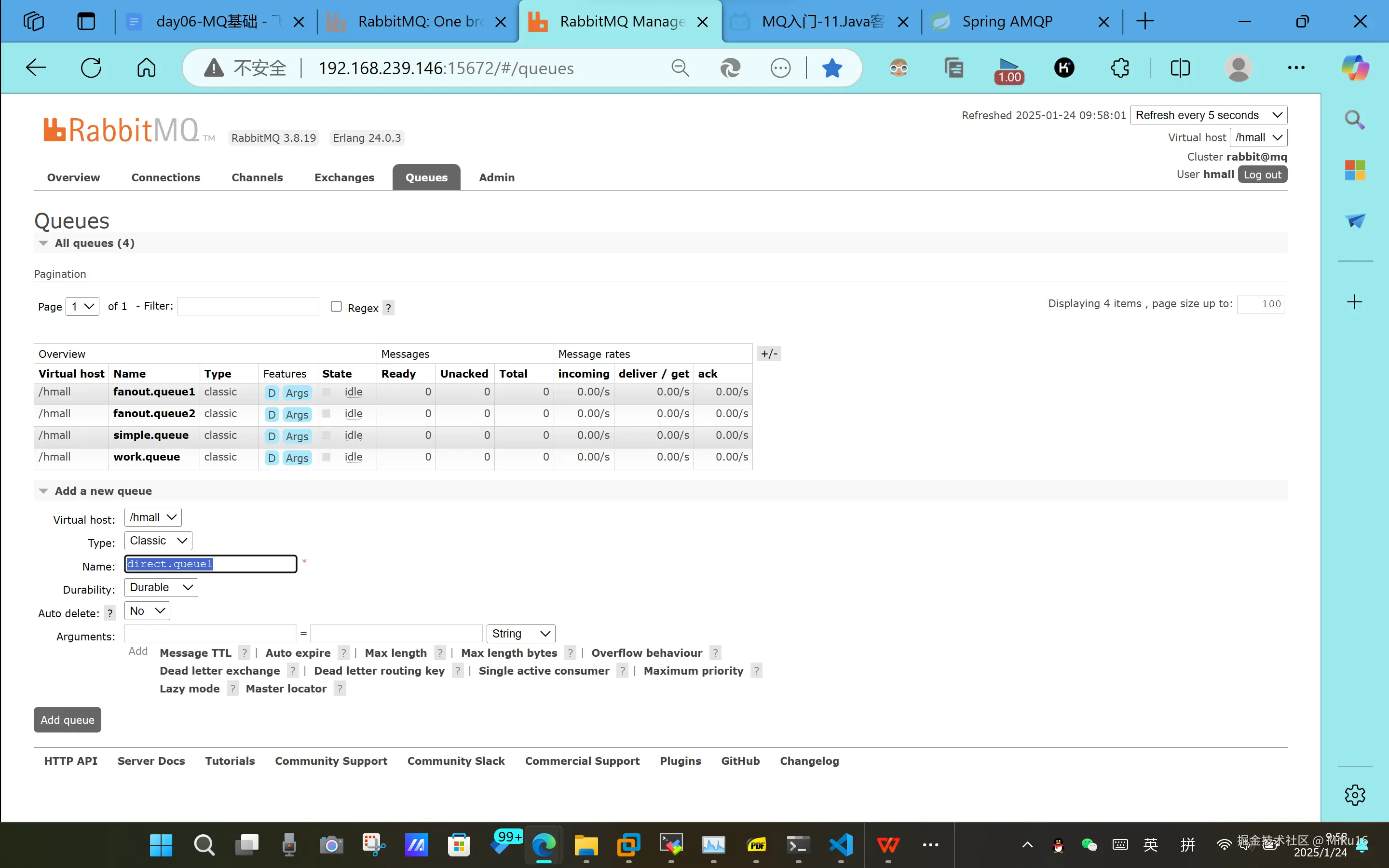Open the Refresh every 5 seconds dropdown
1389x868 pixels.
(1208, 115)
